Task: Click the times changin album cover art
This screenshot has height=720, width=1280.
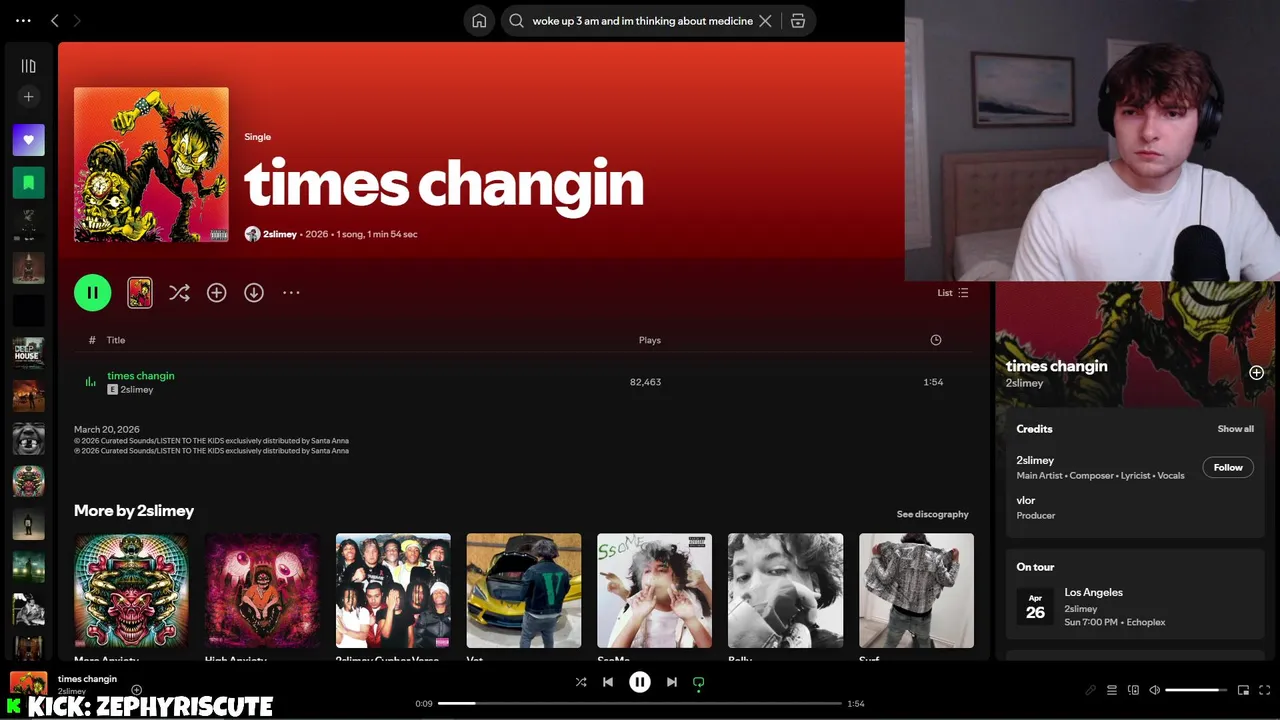Action: pyautogui.click(x=151, y=165)
